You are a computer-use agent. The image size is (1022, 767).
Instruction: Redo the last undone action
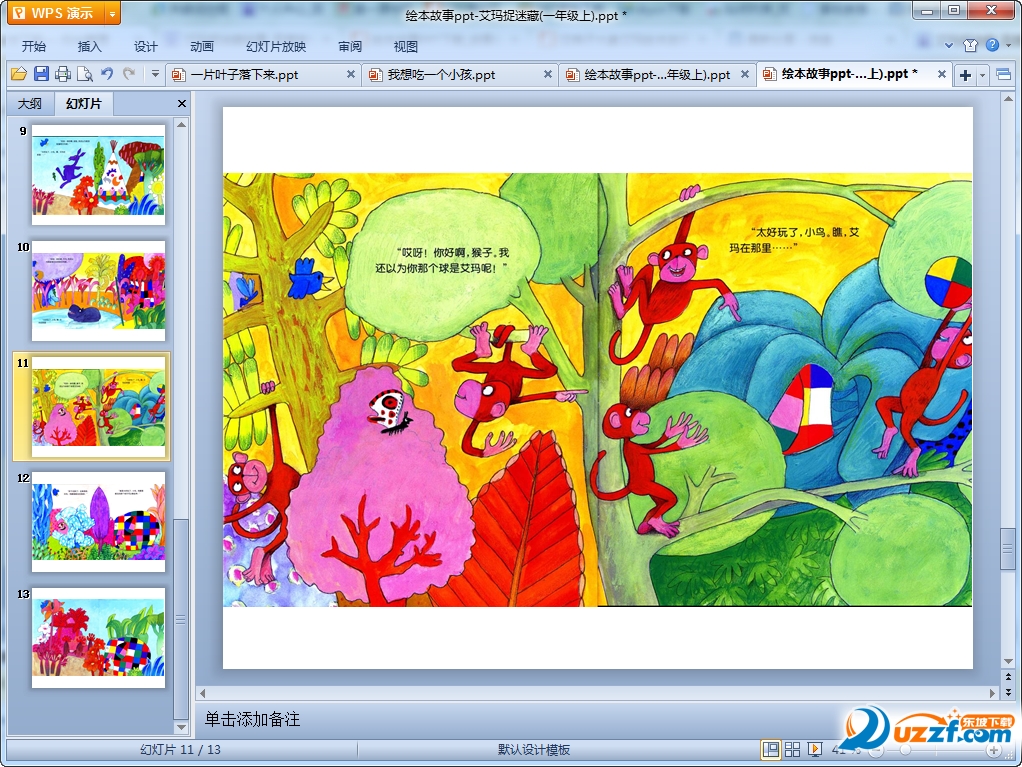click(x=129, y=74)
